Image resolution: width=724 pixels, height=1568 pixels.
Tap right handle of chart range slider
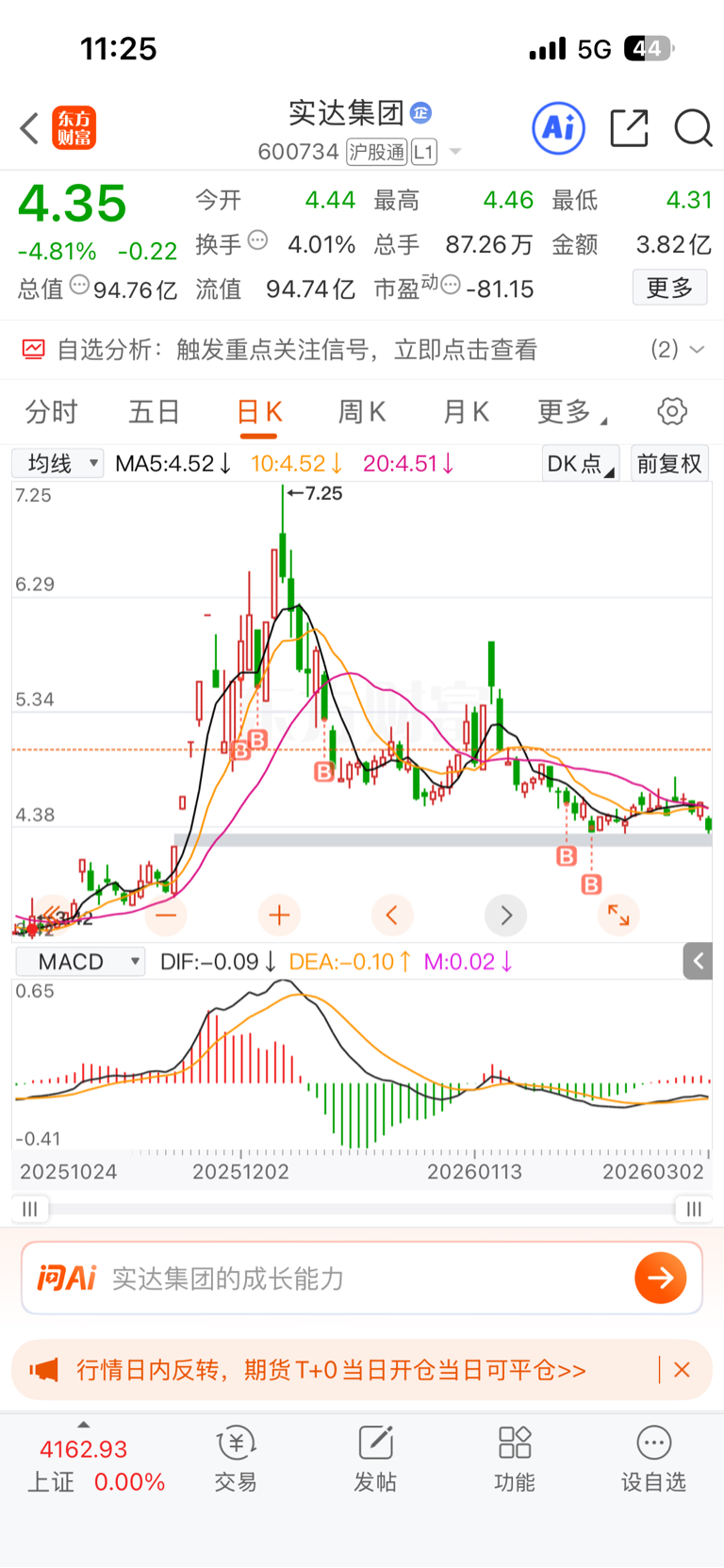tap(694, 1209)
